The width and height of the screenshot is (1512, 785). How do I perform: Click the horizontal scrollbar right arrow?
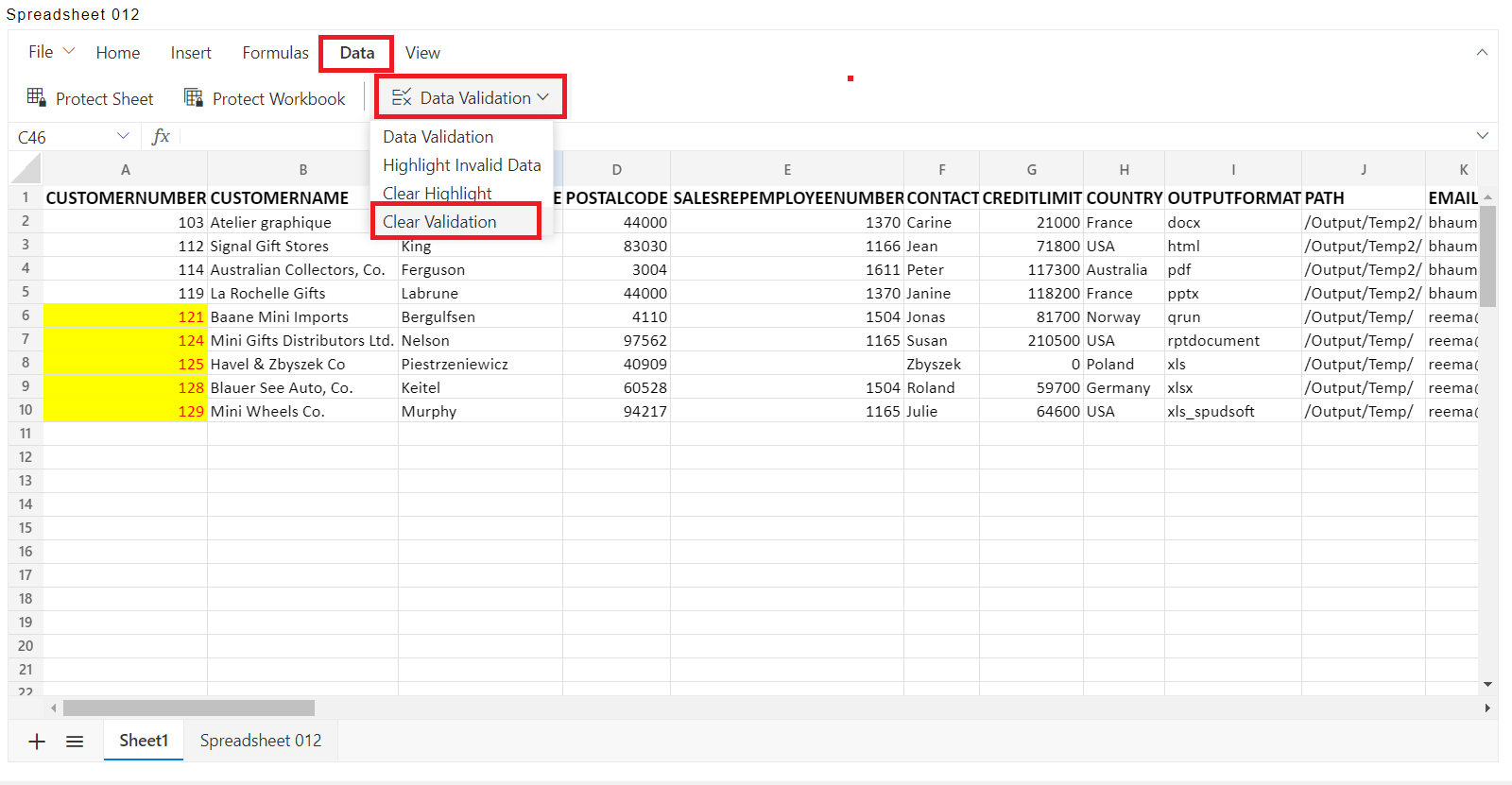tap(1487, 708)
